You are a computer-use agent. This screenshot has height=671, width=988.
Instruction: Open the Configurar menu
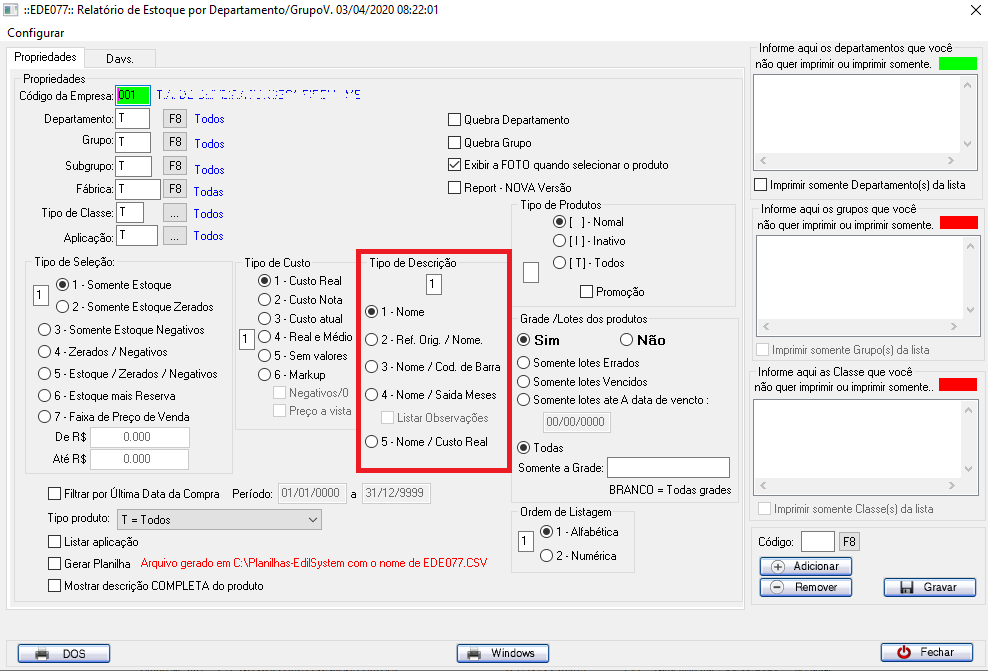click(x=36, y=33)
